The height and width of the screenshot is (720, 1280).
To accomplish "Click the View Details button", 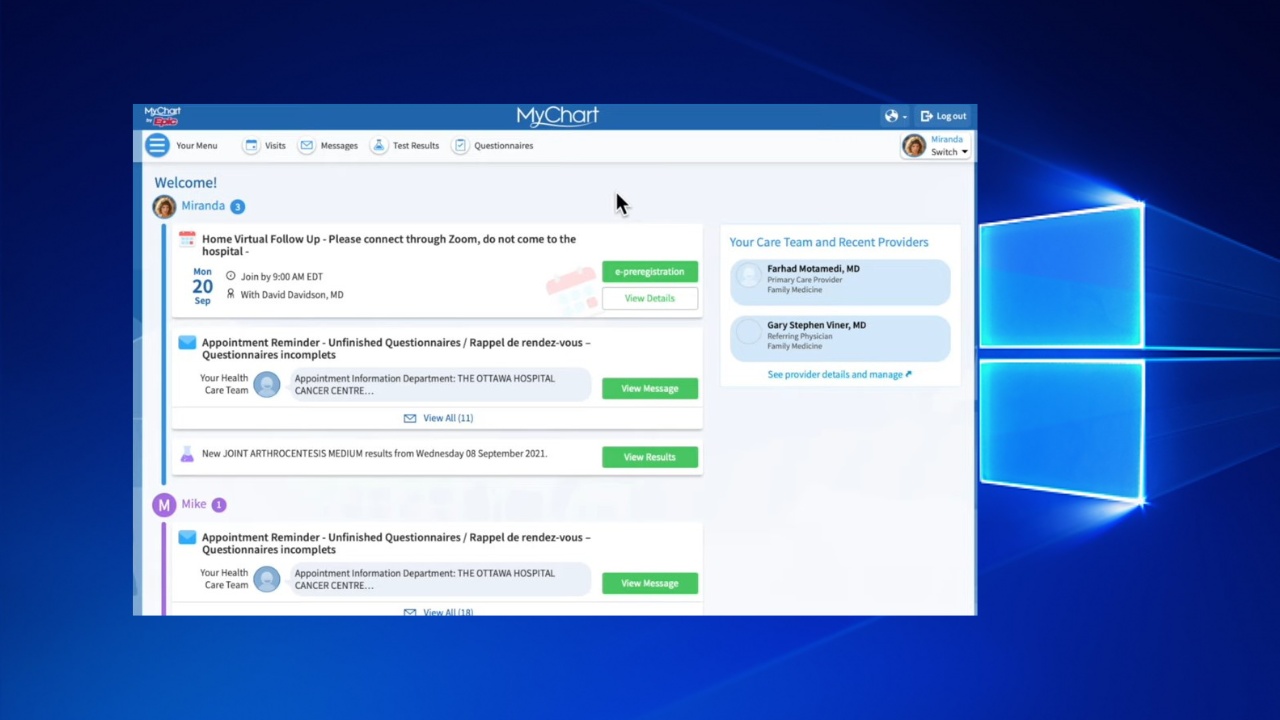I will pos(650,298).
